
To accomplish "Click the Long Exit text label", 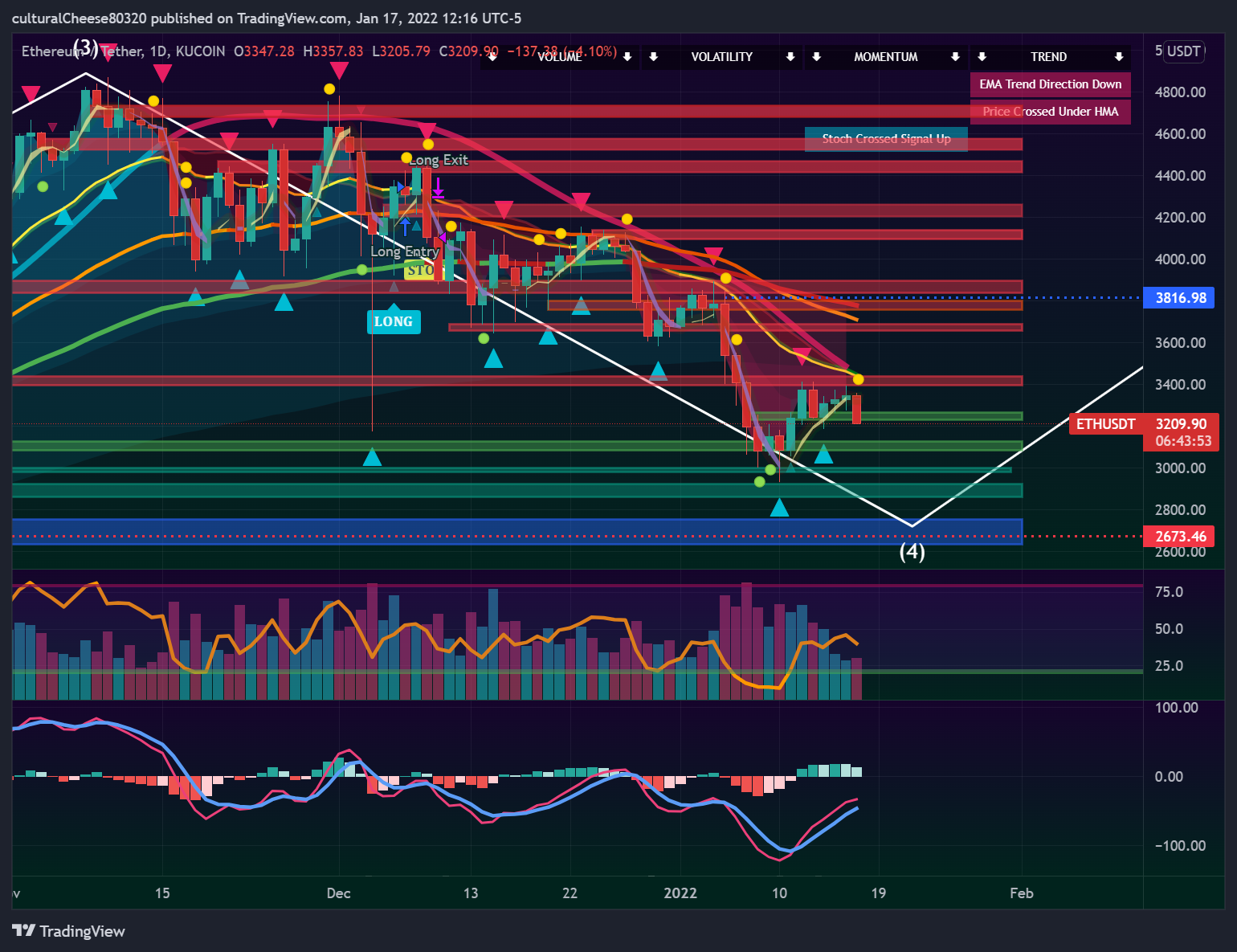I will click(x=439, y=160).
